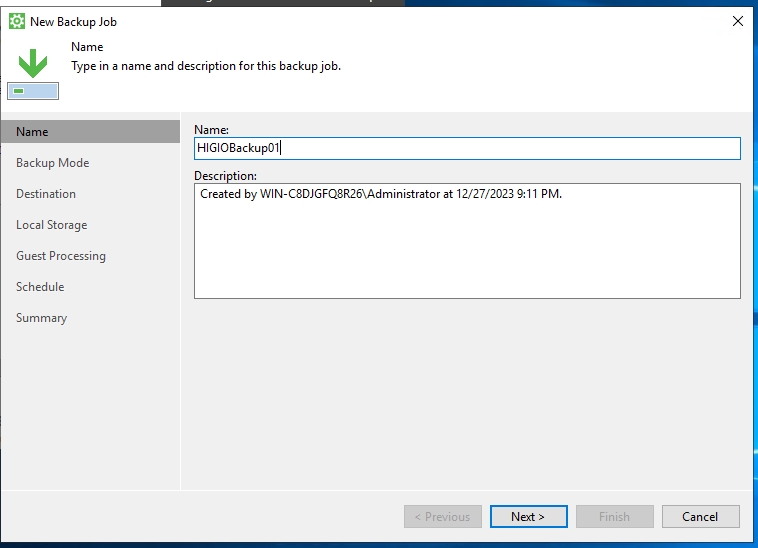Click the green download arrow icon

tap(33, 62)
